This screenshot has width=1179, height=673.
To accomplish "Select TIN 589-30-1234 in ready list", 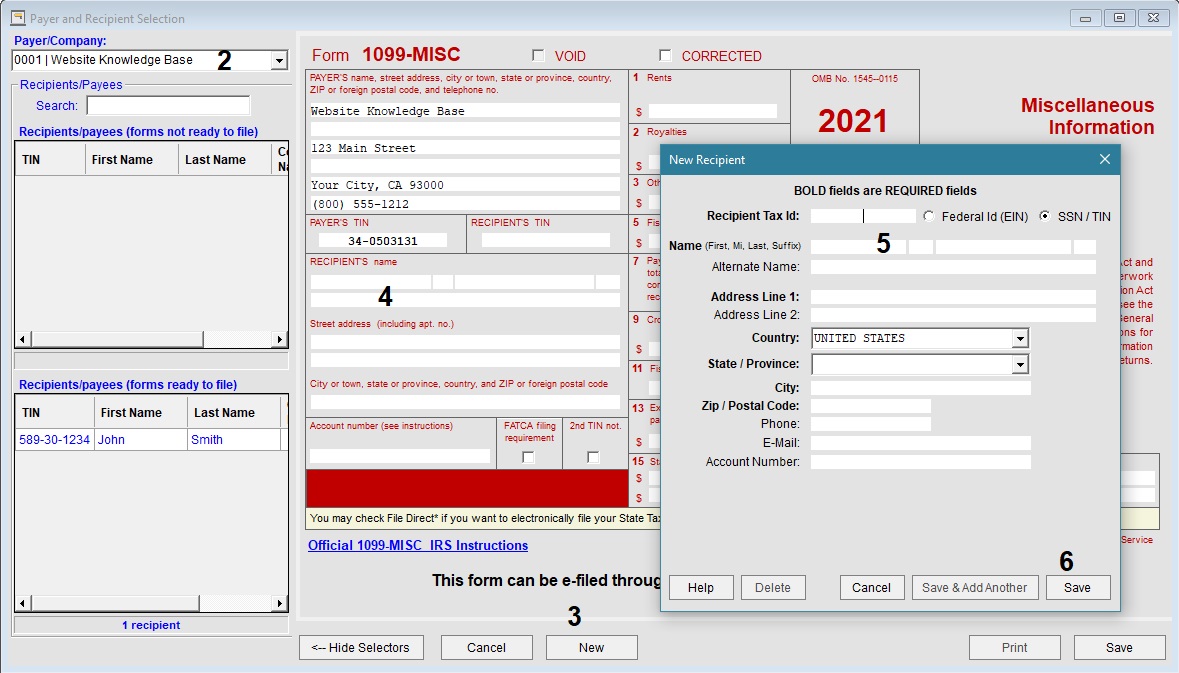I will point(54,440).
